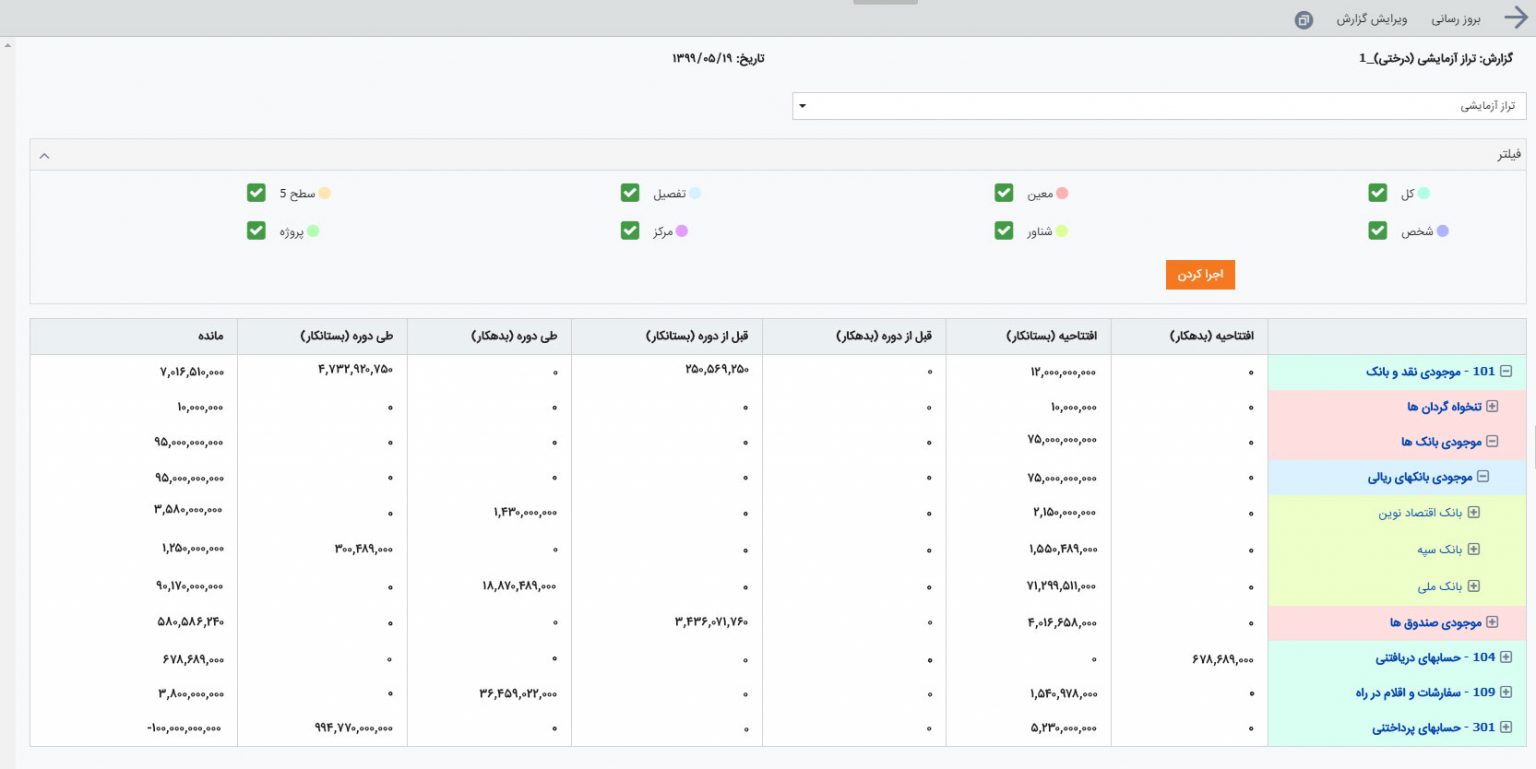This screenshot has height=769, width=1536.
Task: Click the back arrow icon in the top bar
Action: tap(1516, 18)
